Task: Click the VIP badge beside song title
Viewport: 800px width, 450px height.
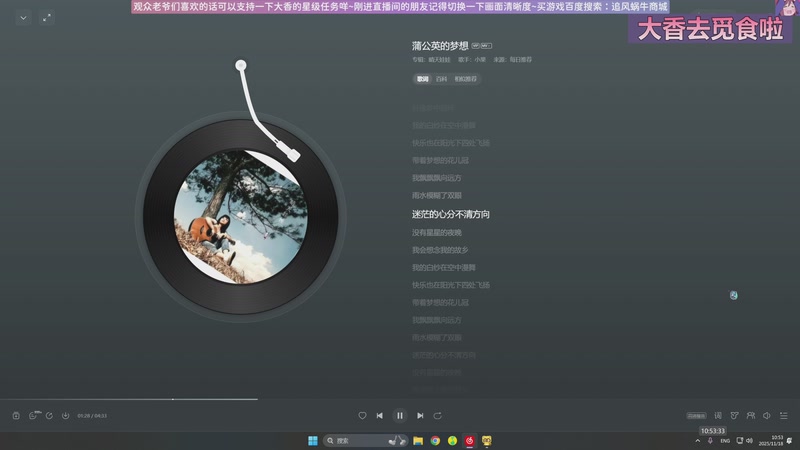Action: pyautogui.click(x=476, y=46)
